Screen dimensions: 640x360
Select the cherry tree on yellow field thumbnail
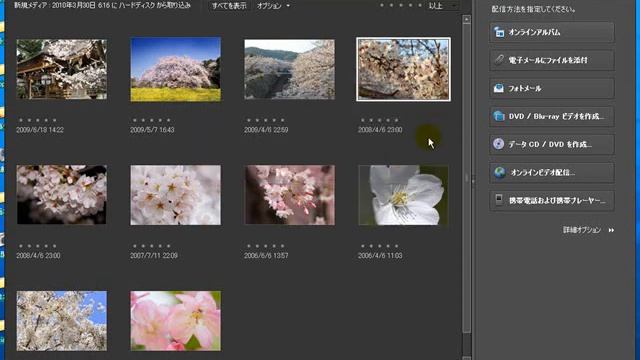tap(176, 69)
